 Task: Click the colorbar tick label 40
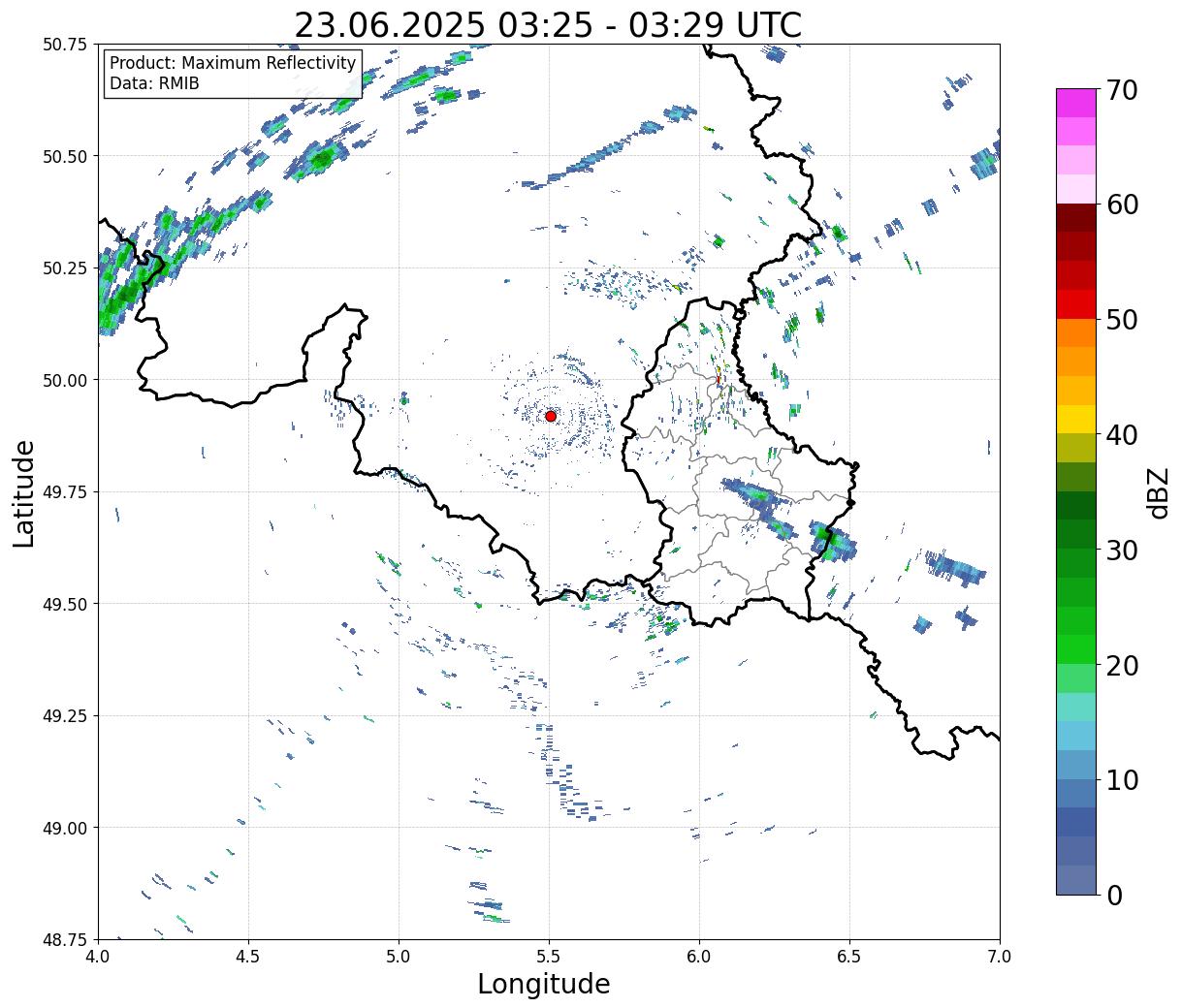(1122, 434)
